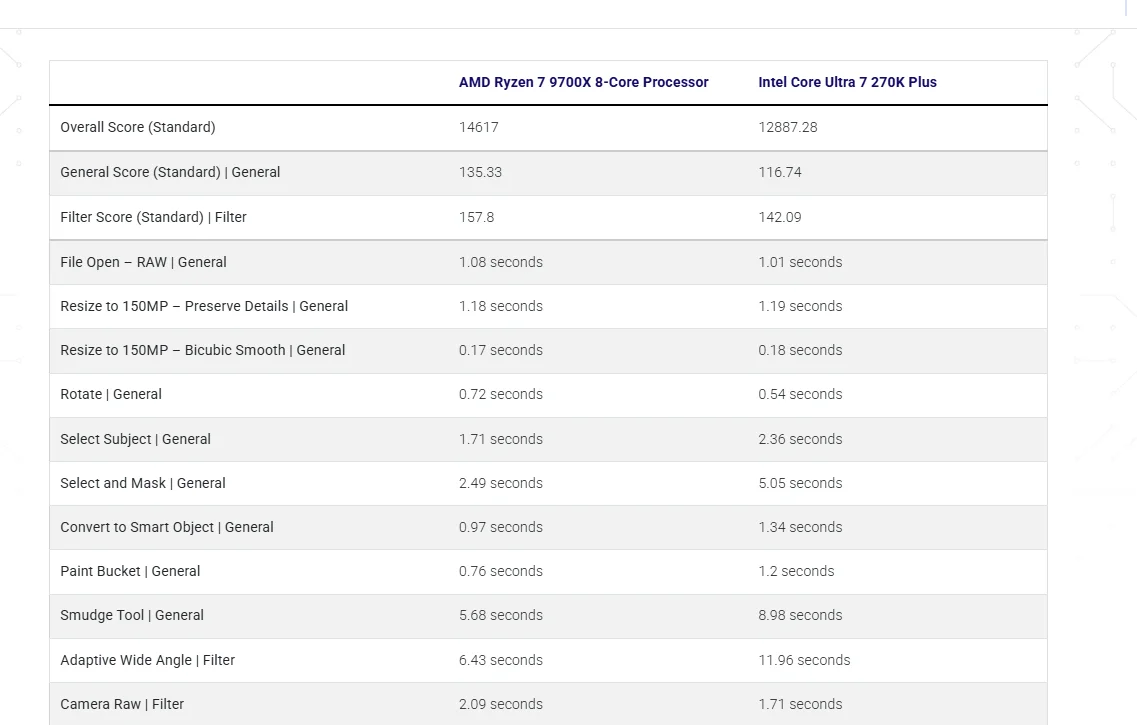The image size is (1137, 725).
Task: Click the 1.18 seconds cell
Action: pos(500,306)
